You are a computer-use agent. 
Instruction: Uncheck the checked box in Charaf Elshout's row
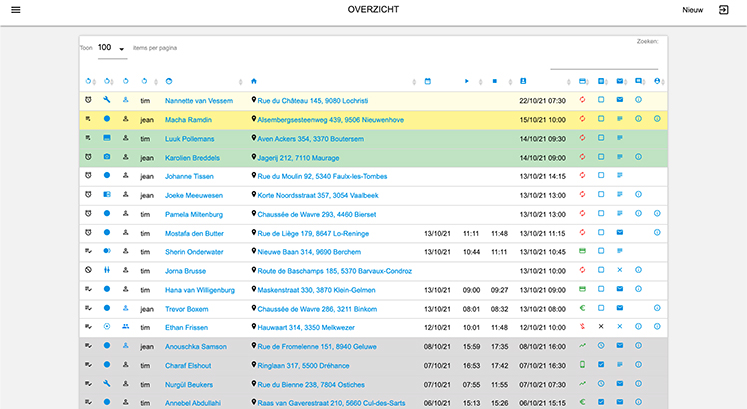point(601,365)
